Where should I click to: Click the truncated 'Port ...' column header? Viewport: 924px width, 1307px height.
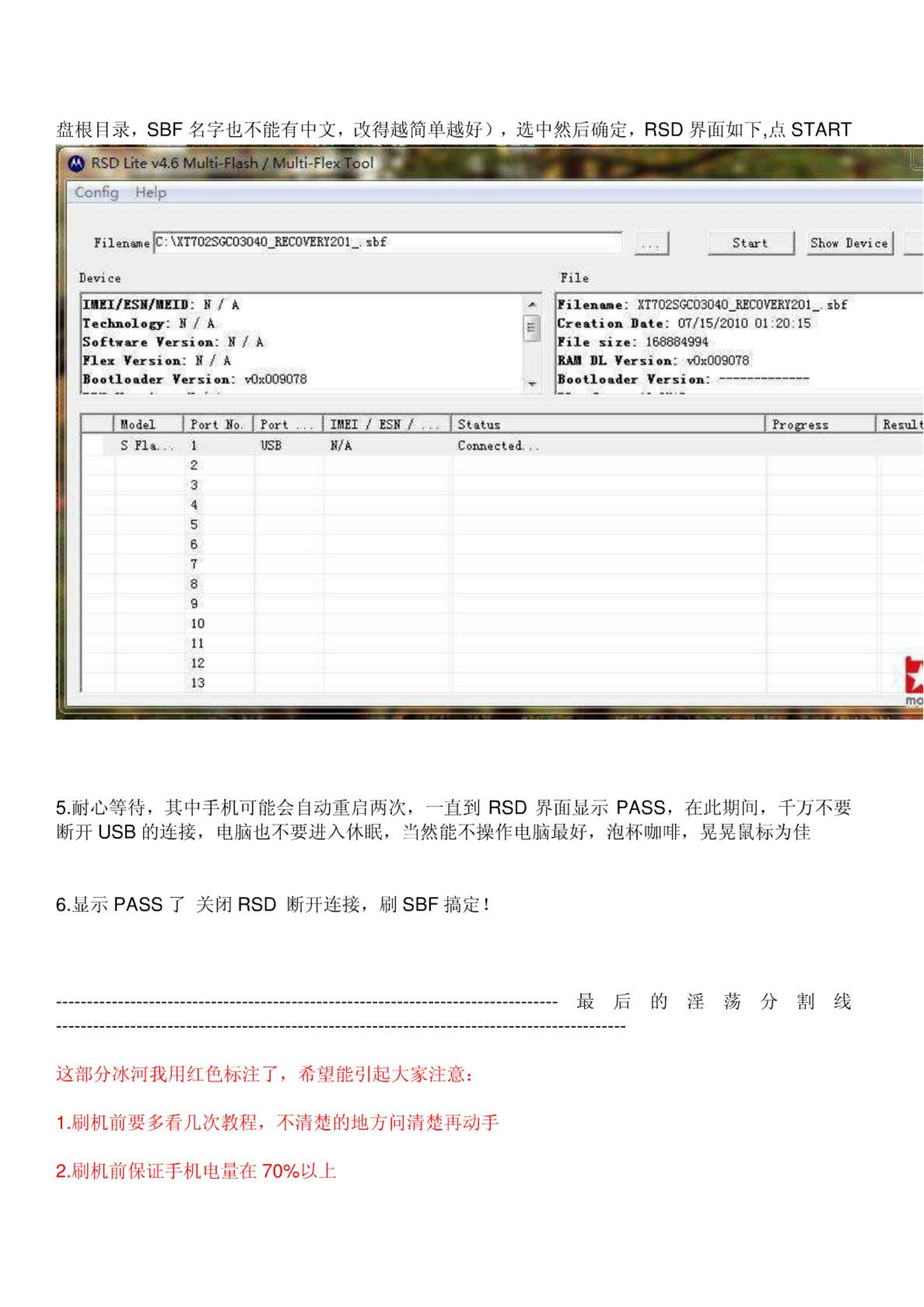(x=289, y=424)
